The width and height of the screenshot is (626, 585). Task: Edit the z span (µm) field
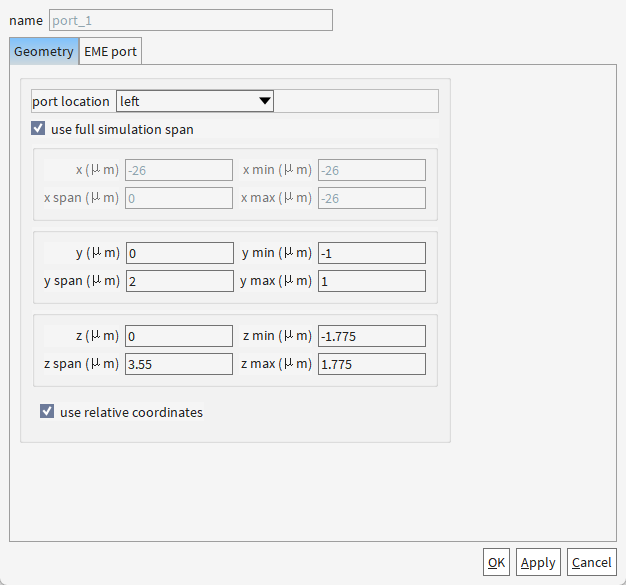click(179, 364)
